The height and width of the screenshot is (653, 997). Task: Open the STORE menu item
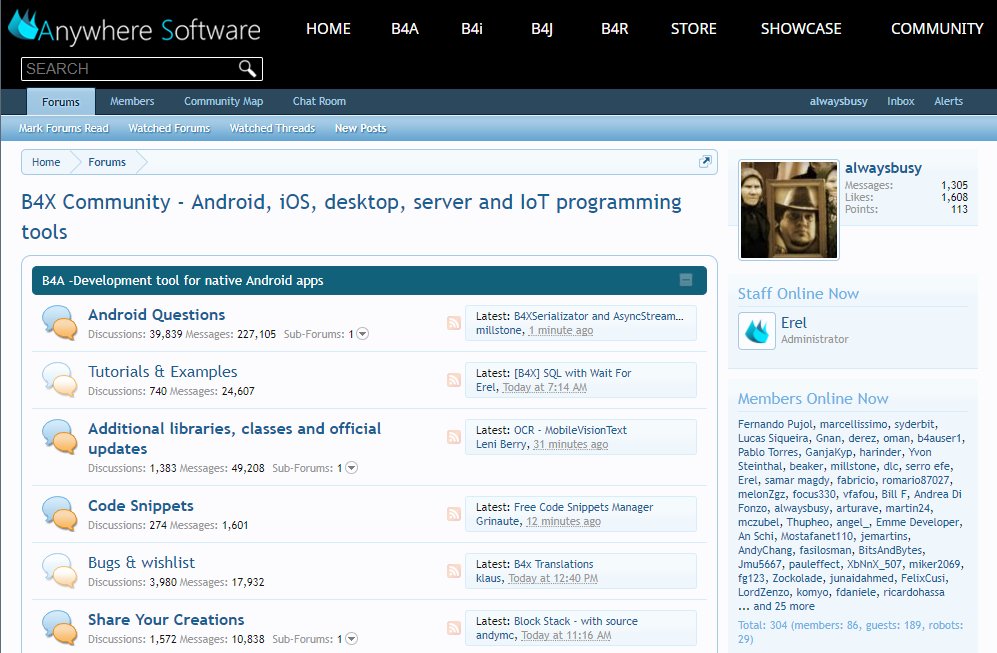[694, 29]
